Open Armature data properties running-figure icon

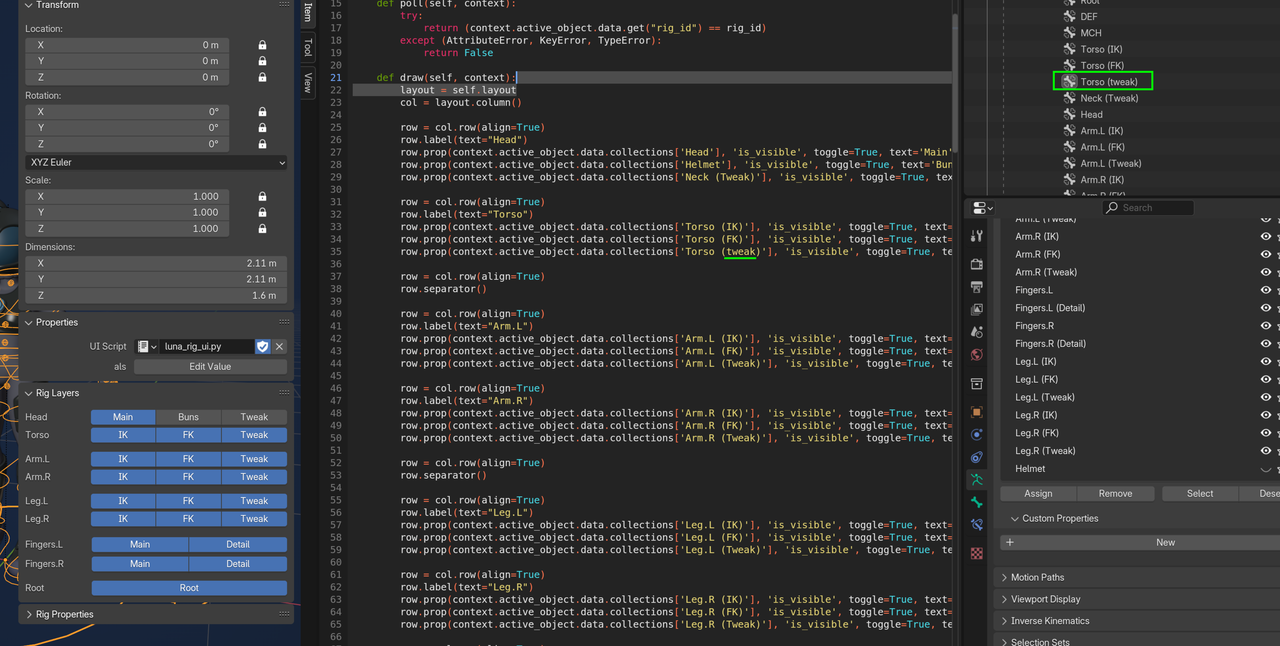pos(976,480)
